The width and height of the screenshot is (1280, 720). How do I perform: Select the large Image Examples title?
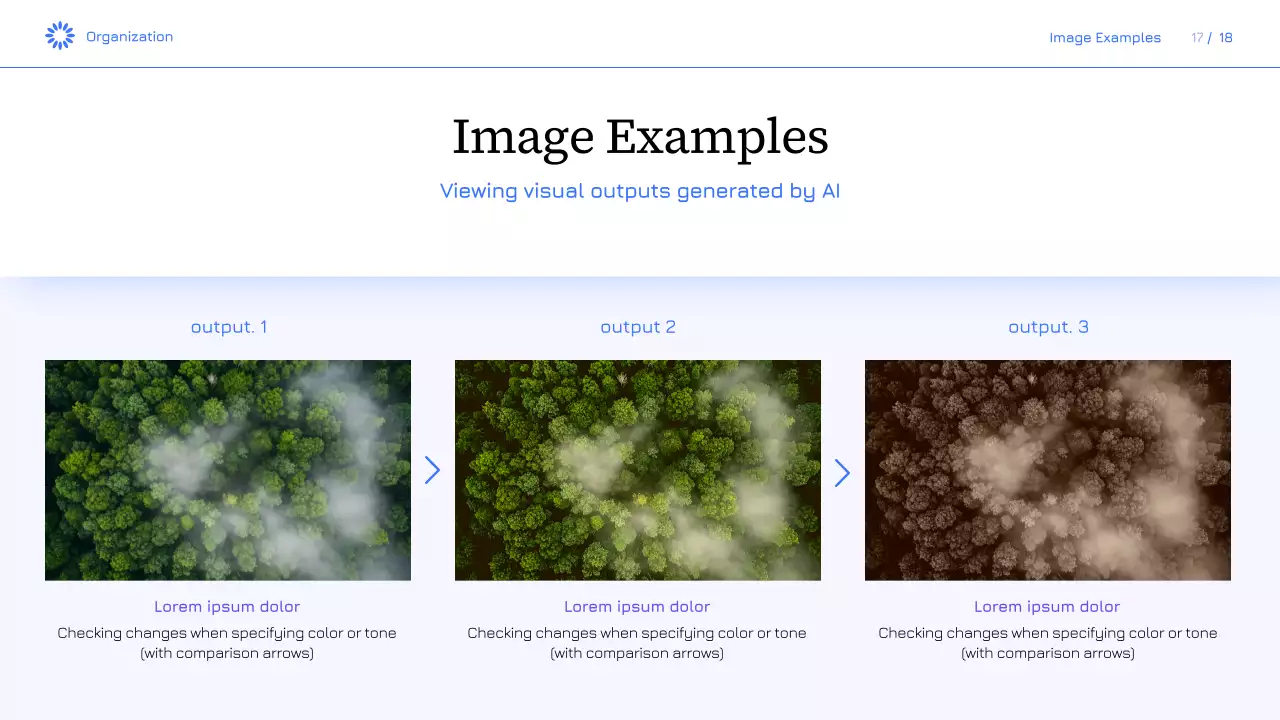(x=640, y=137)
